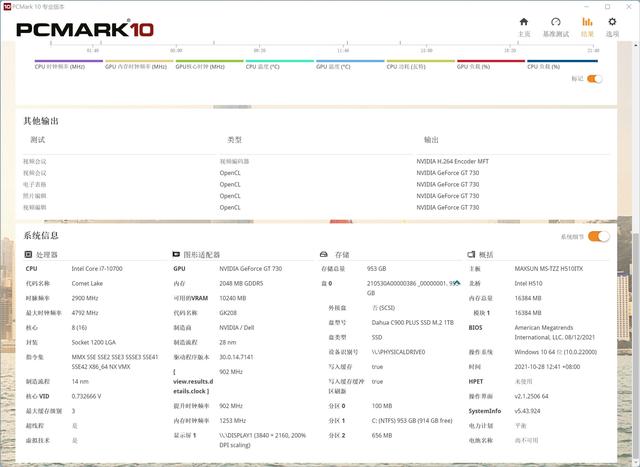This screenshot has height=467, width=640.
Task: Select NVIDIA H.264 Encoder MFT output
Action: click(452, 161)
